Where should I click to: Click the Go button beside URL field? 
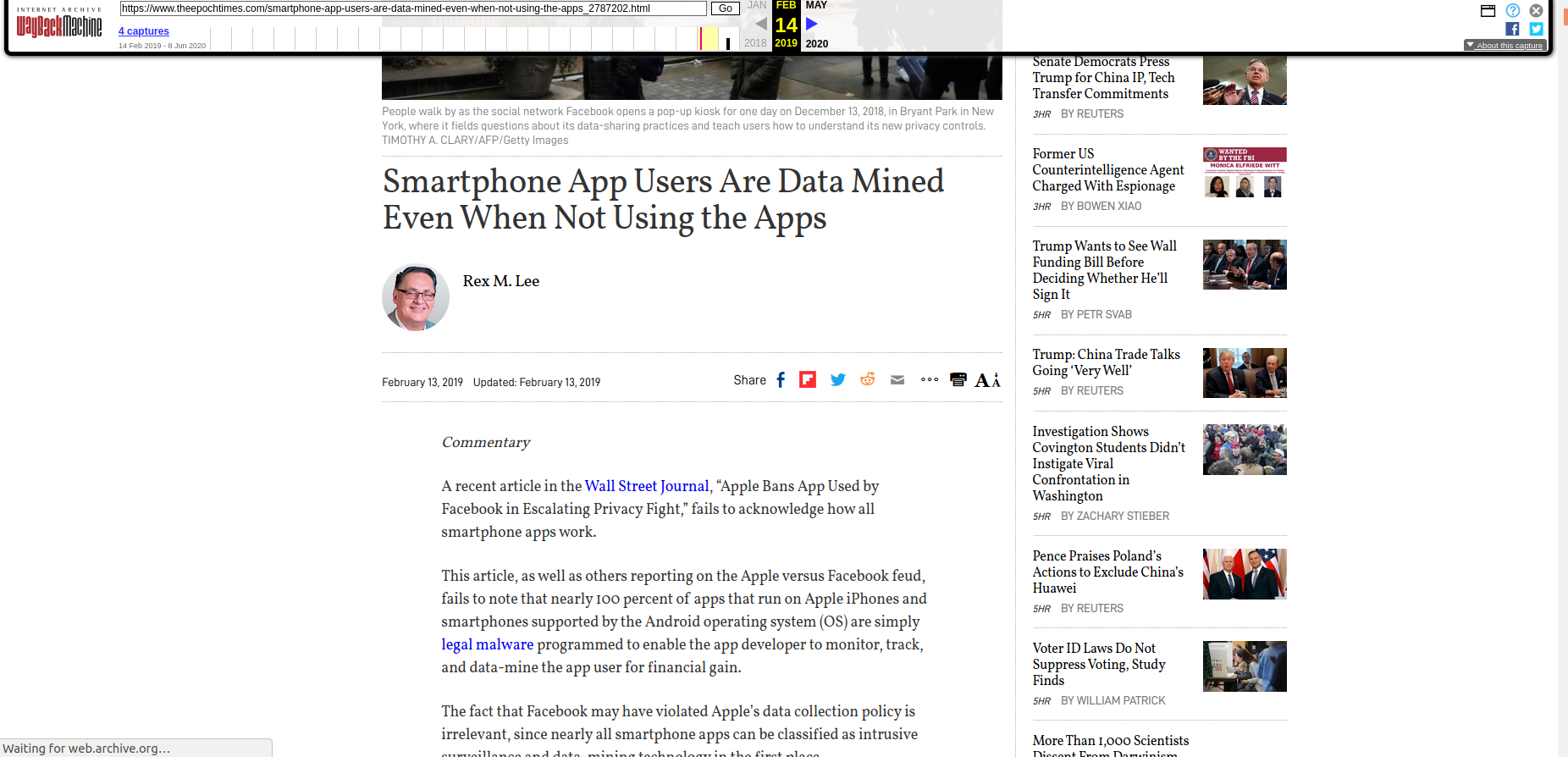click(725, 8)
